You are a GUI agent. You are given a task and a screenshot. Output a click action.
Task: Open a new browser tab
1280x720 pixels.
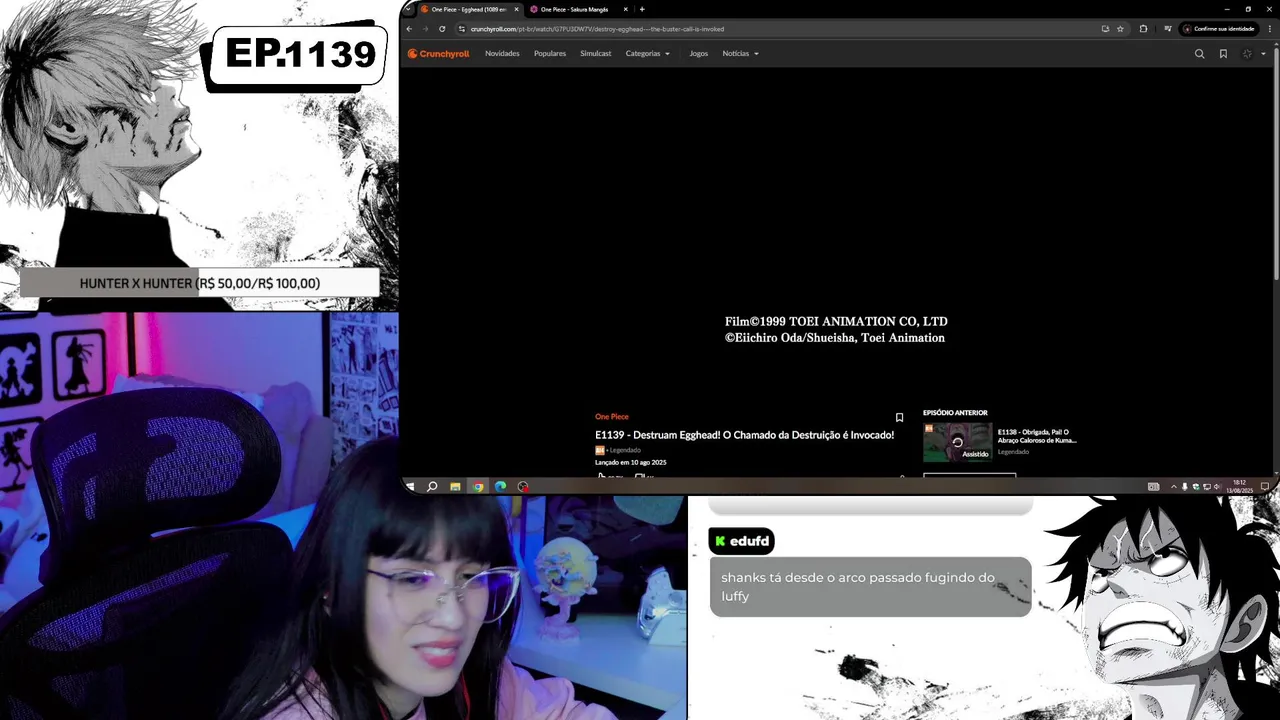642,9
